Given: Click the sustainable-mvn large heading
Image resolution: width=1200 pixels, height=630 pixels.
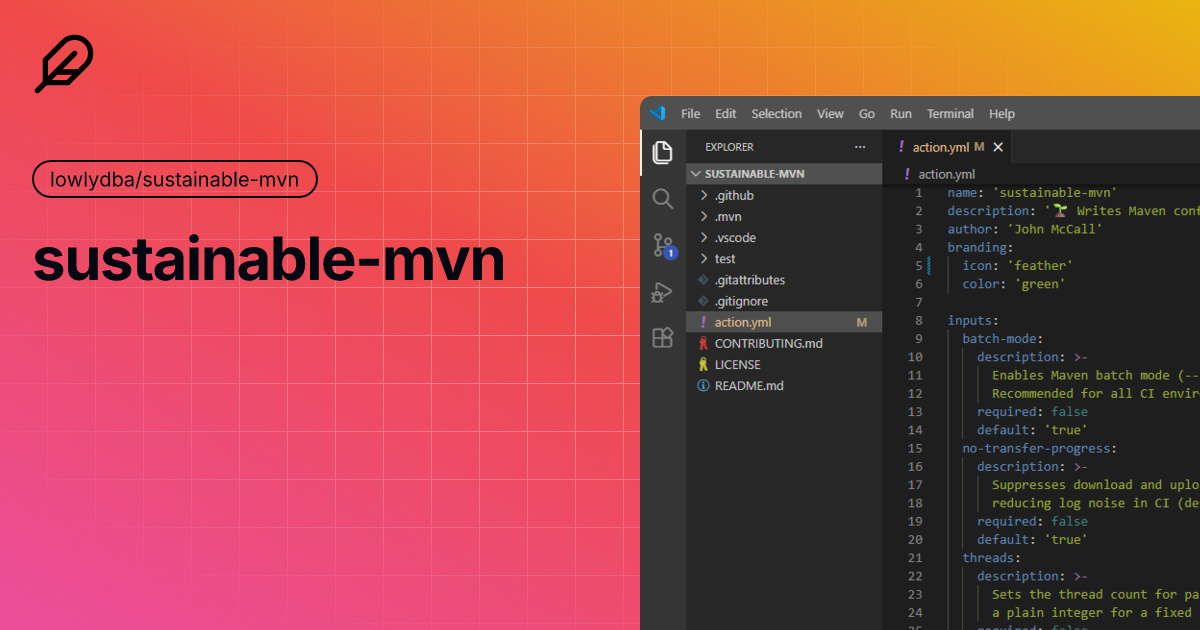Looking at the screenshot, I should [269, 259].
